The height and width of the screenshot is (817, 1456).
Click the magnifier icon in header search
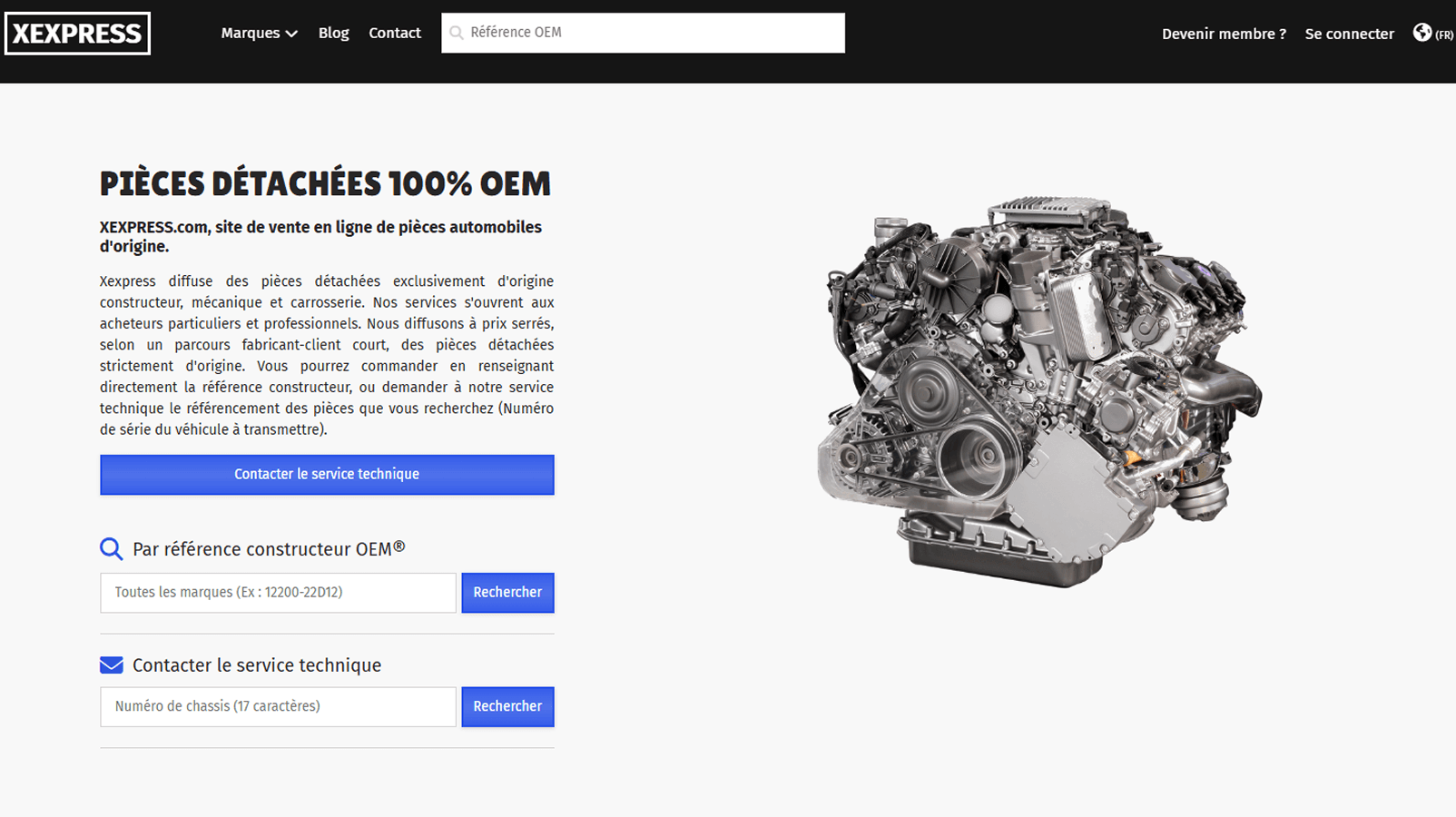457,33
